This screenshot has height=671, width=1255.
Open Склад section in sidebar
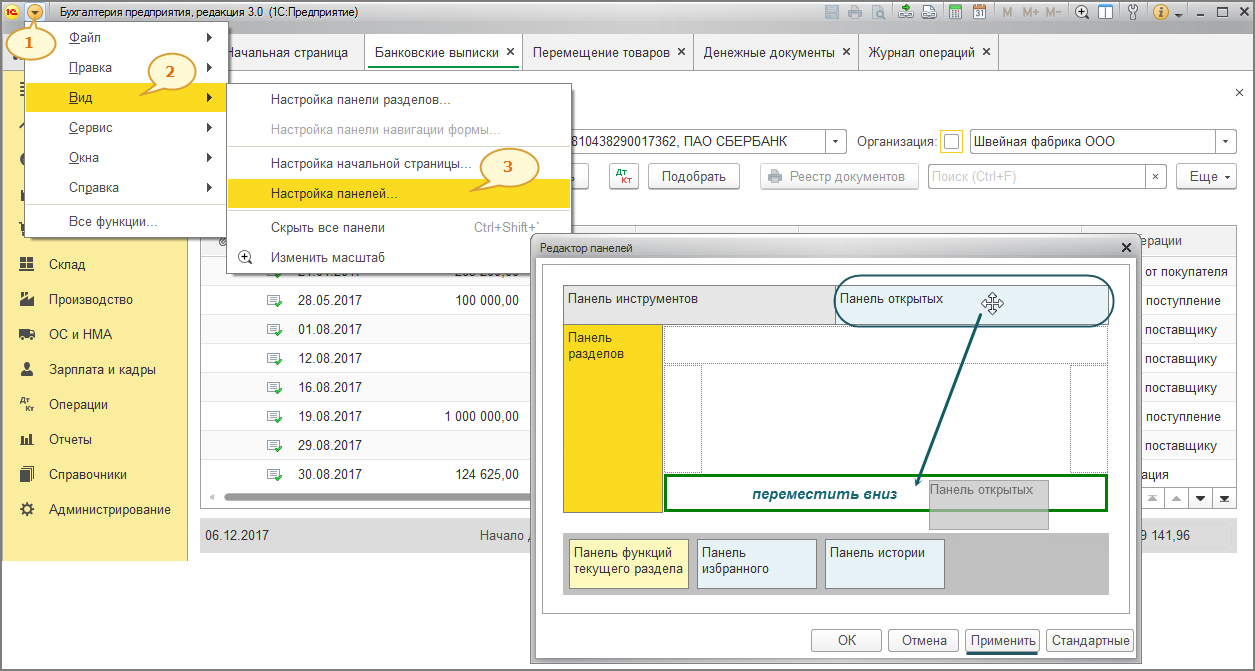(95, 265)
